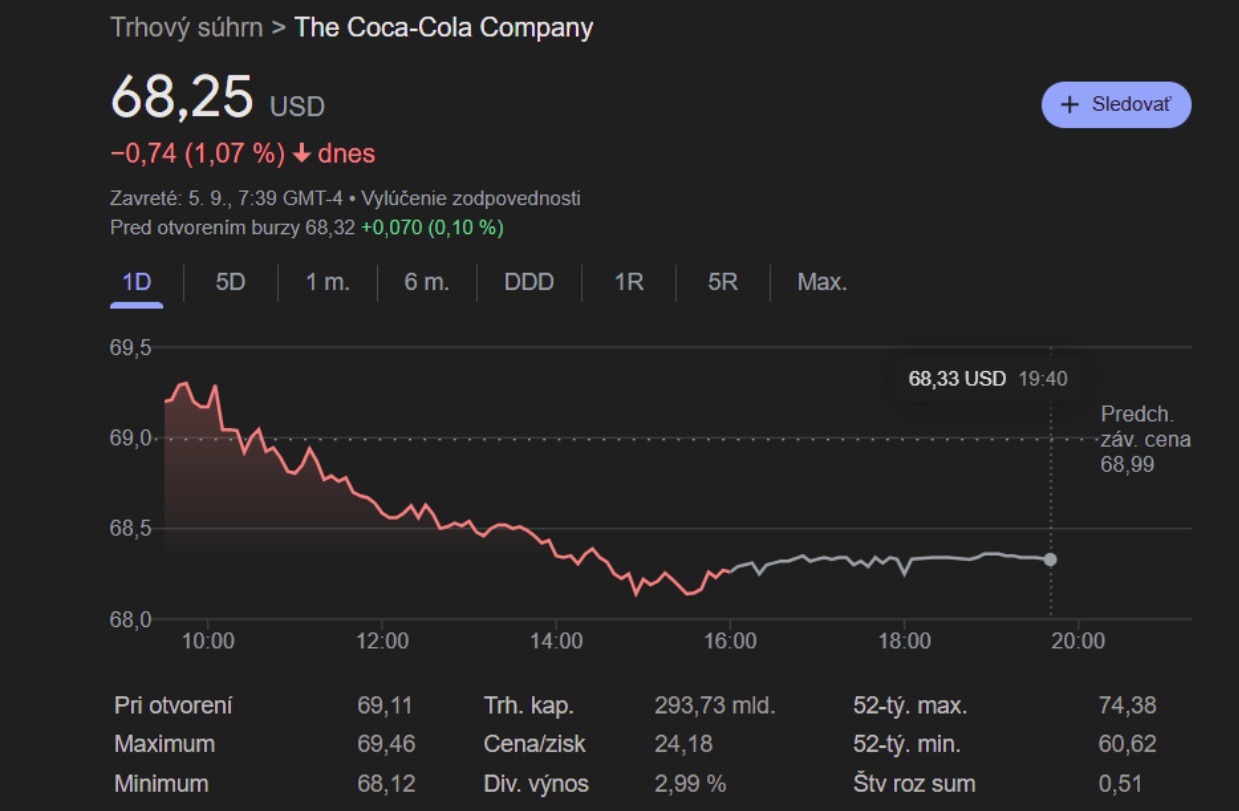Select the 1 m. range tab
1239x811 pixels.
327,282
